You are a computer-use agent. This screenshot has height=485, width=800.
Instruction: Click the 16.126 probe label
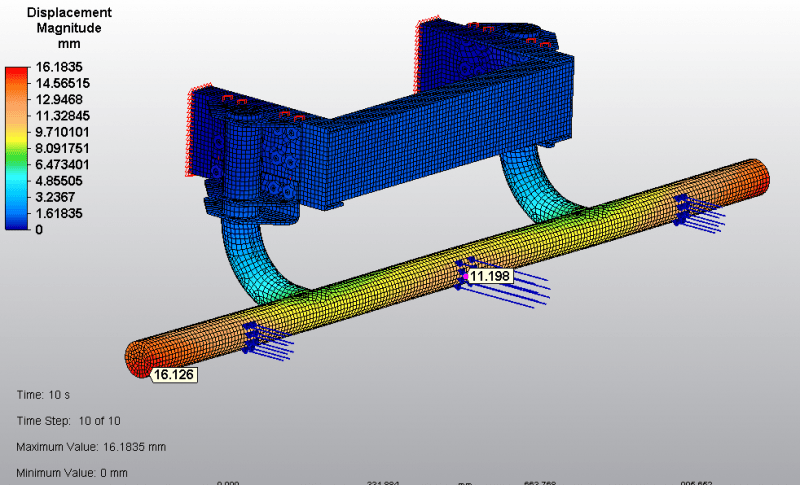pos(173,375)
